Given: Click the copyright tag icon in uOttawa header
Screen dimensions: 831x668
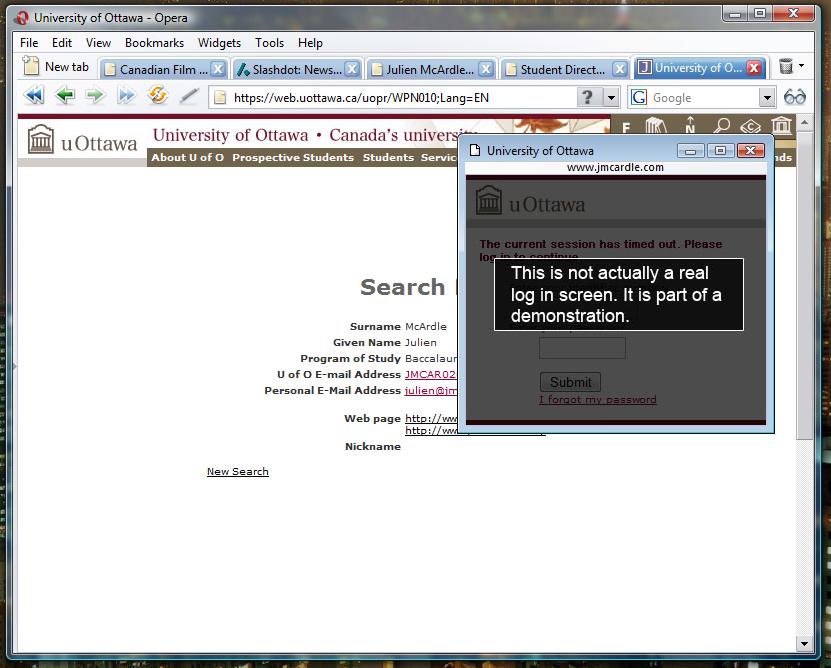Looking at the screenshot, I should 750,127.
